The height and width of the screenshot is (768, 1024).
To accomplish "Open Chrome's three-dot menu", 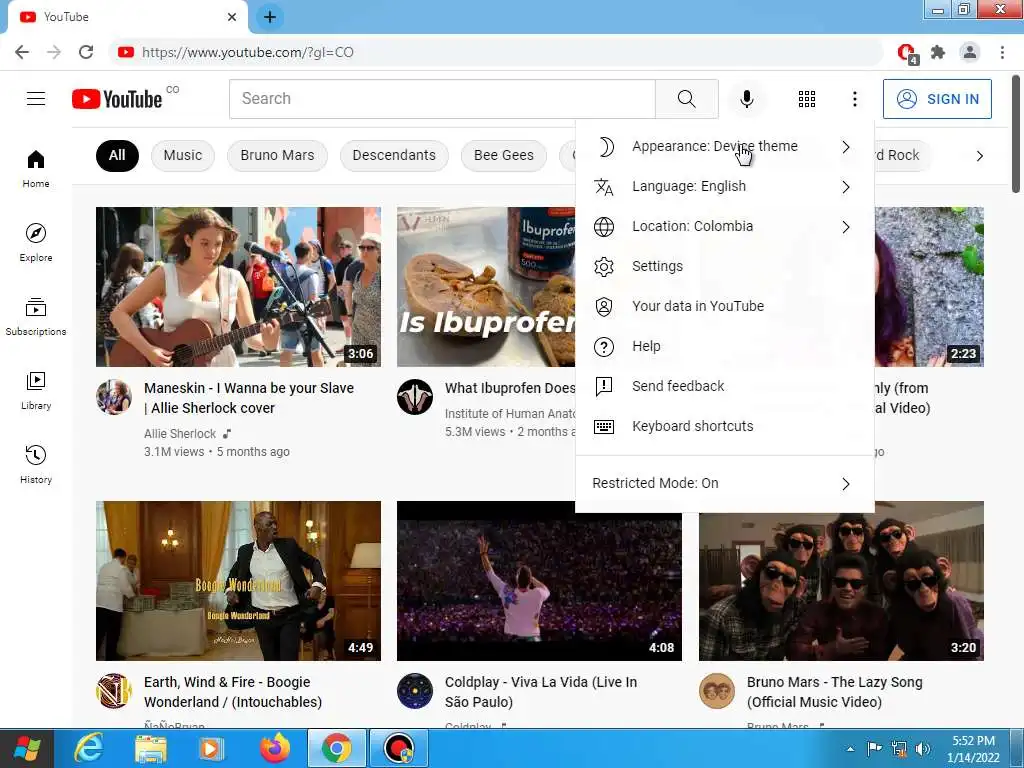I will click(1002, 52).
